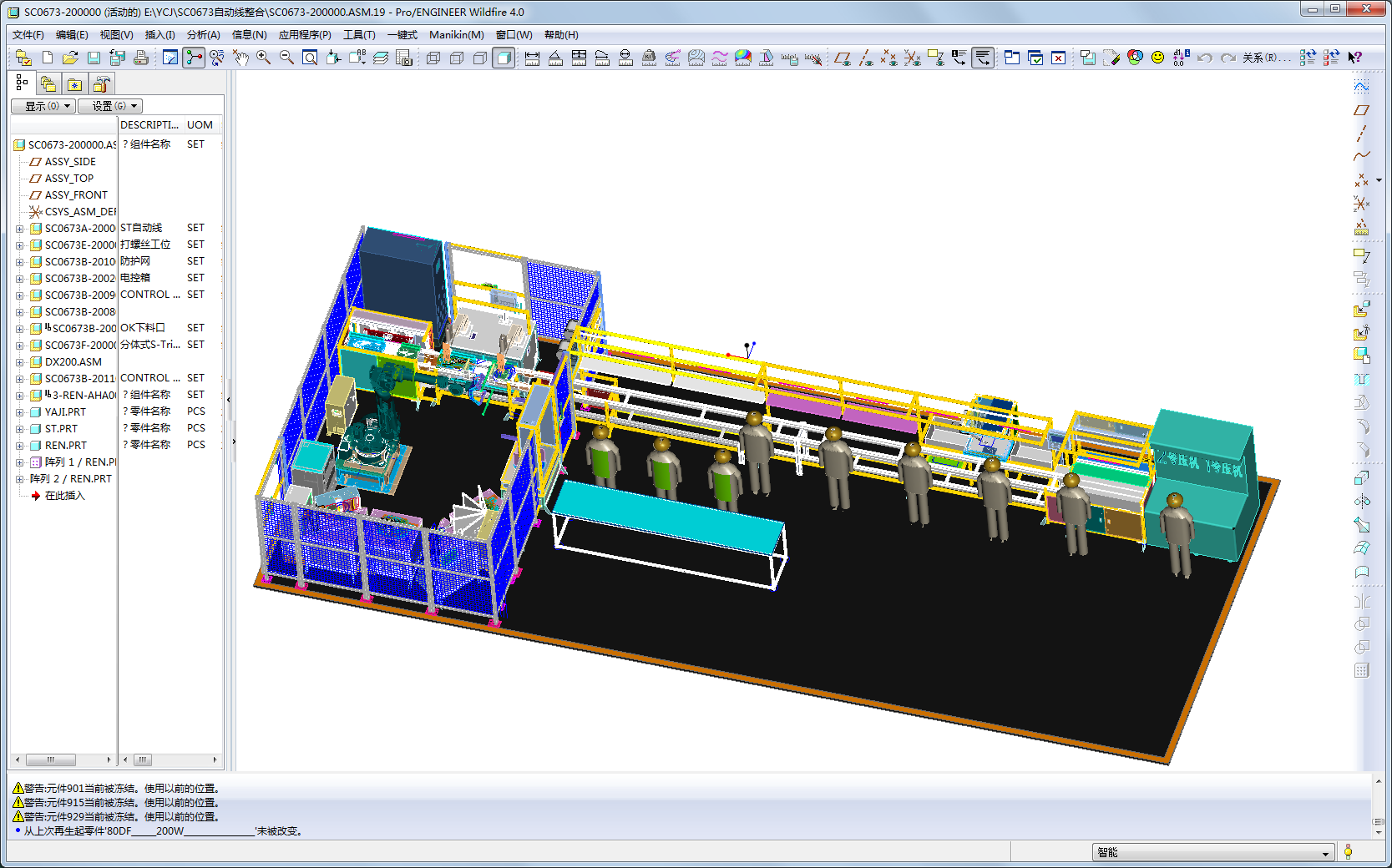This screenshot has height=868, width=1392.
Task: Open the Manikin menu
Action: [x=456, y=35]
